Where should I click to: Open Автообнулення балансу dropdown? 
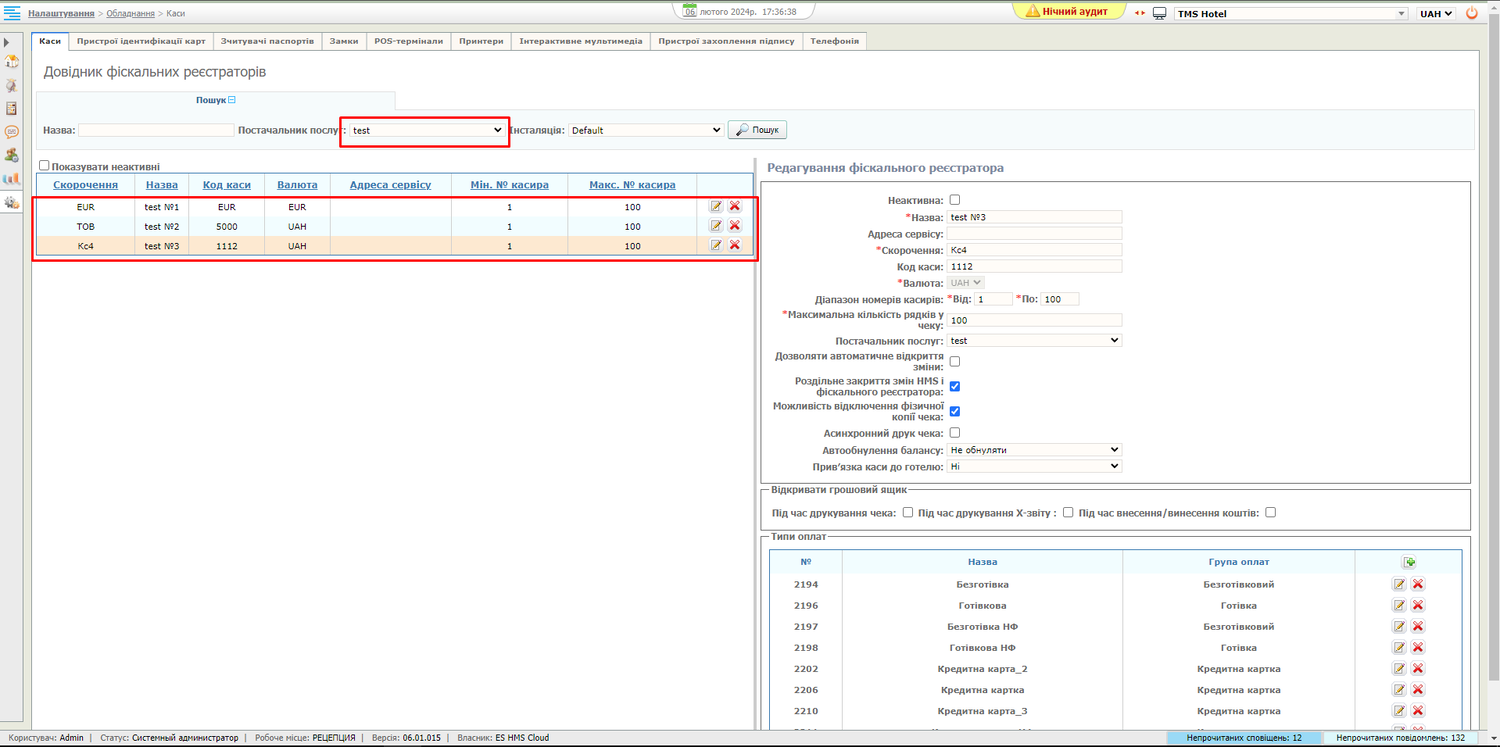(x=1034, y=450)
